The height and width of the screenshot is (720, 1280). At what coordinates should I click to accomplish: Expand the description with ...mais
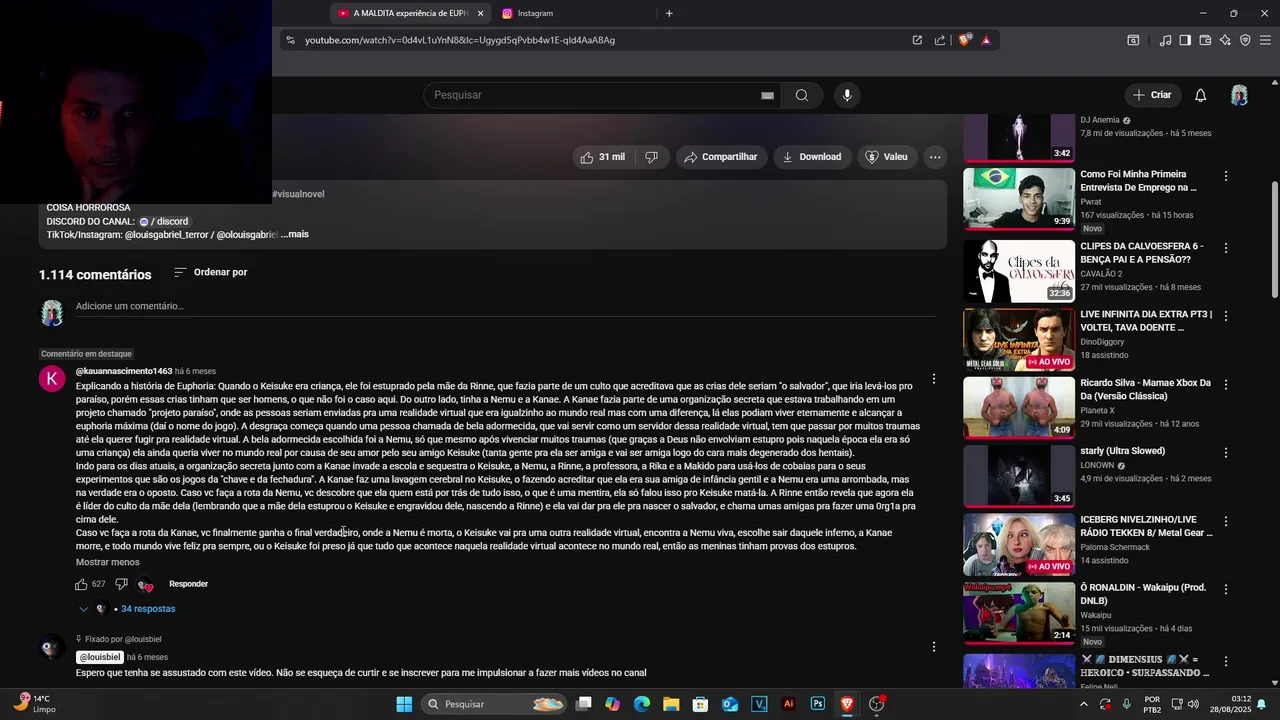(x=295, y=234)
